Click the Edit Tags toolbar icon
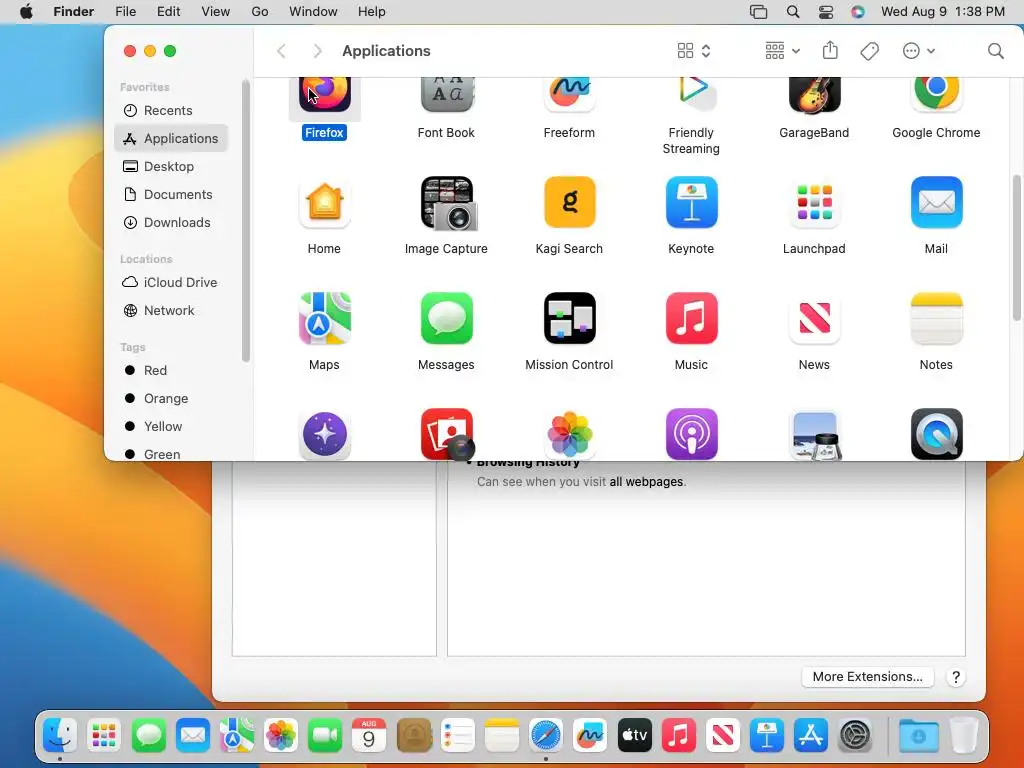This screenshot has height=768, width=1024. (869, 51)
